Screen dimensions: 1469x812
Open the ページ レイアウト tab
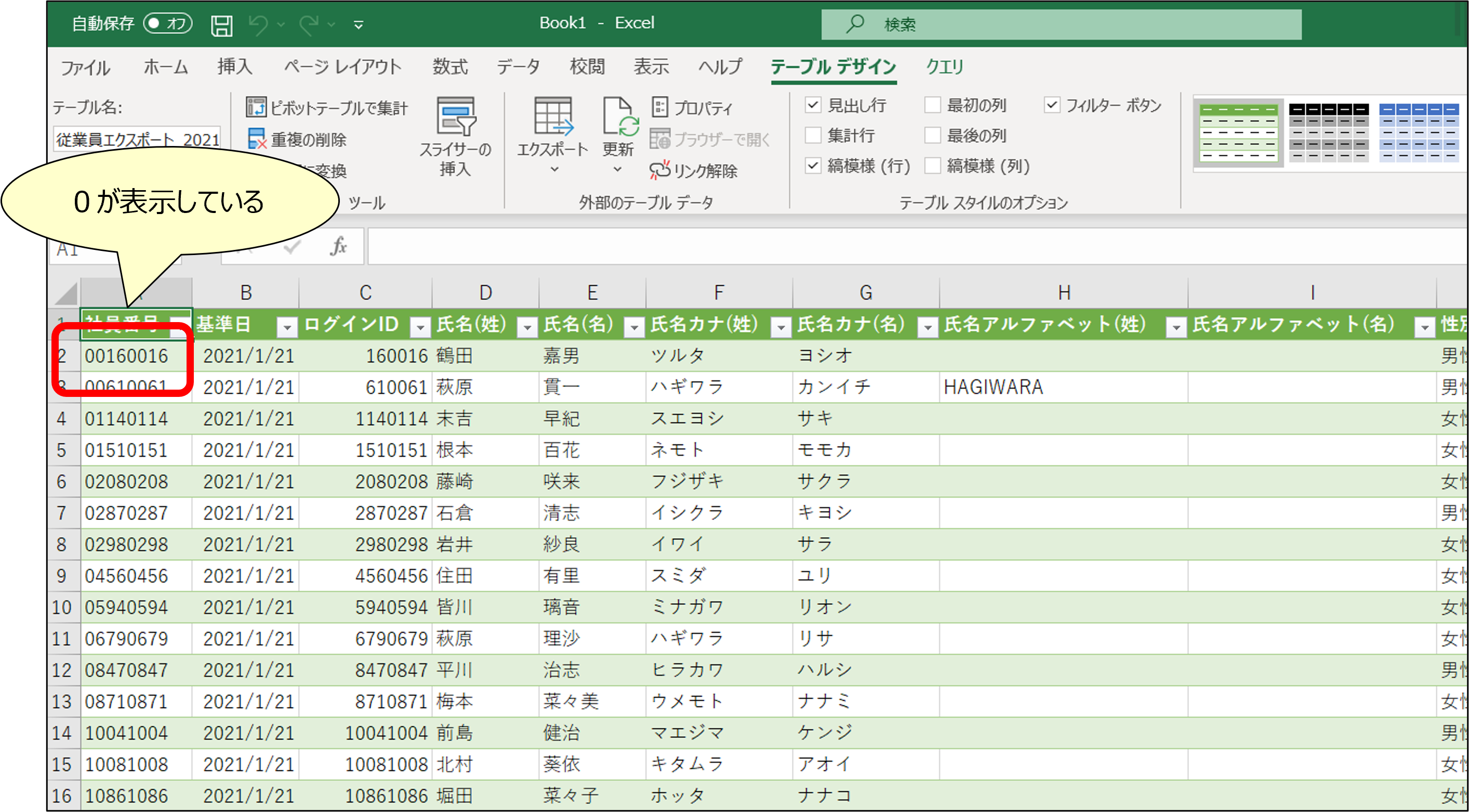pyautogui.click(x=343, y=66)
